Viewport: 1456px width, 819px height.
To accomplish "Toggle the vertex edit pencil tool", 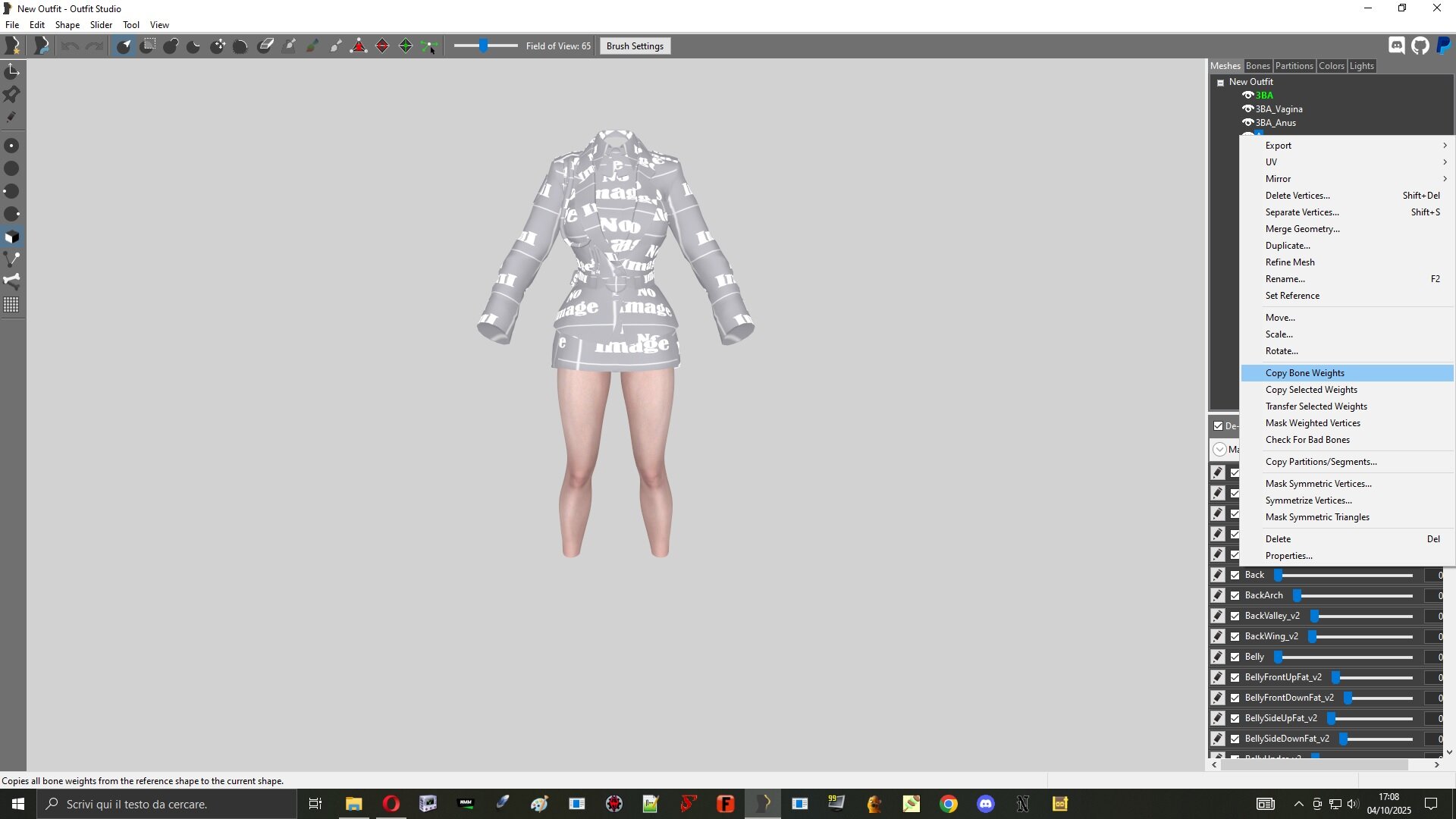I will tap(12, 117).
